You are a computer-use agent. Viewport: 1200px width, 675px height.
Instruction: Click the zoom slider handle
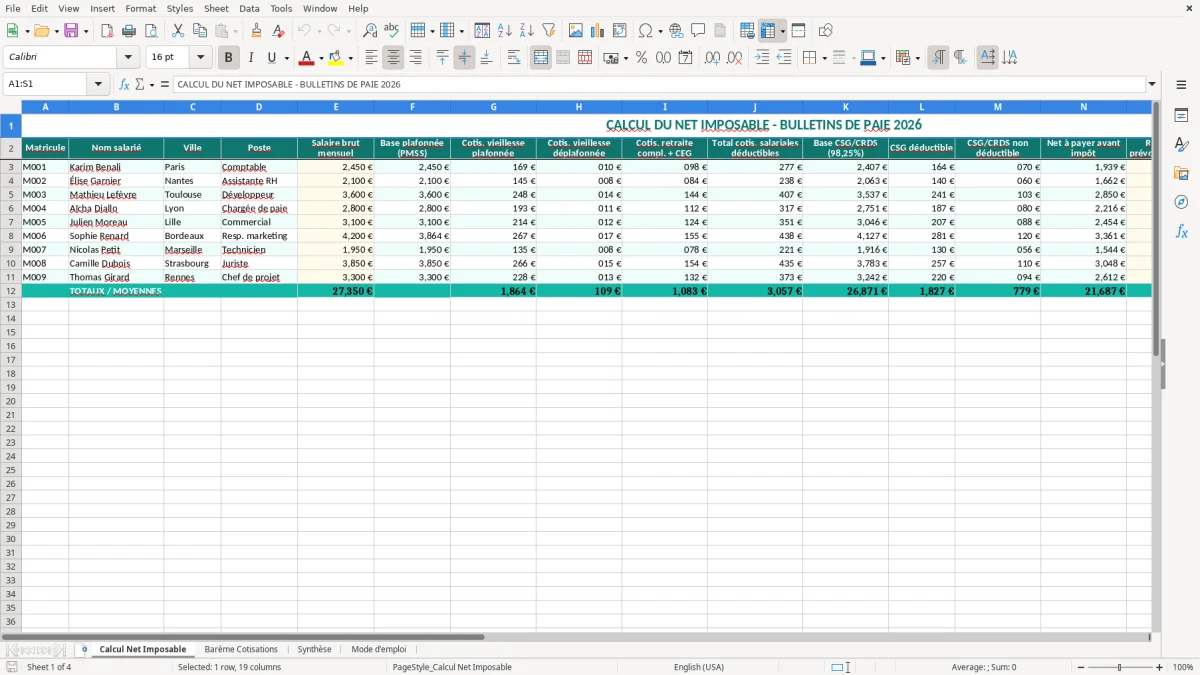coord(1120,667)
